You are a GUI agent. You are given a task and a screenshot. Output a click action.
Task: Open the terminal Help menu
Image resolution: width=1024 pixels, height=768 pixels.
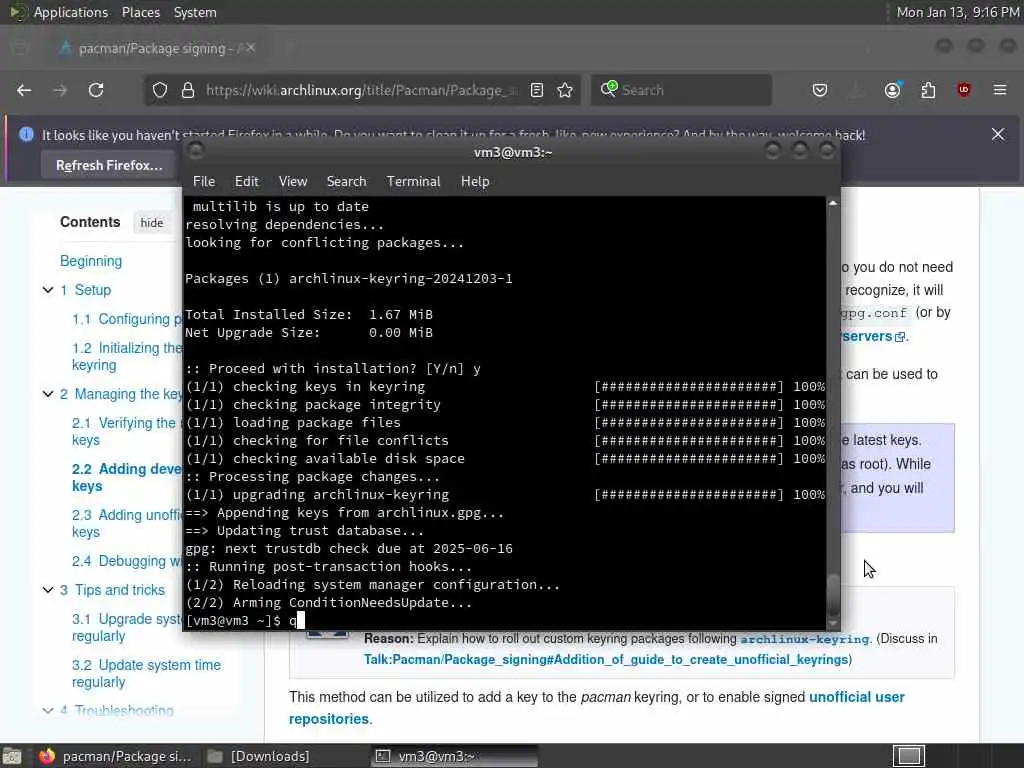click(x=475, y=182)
